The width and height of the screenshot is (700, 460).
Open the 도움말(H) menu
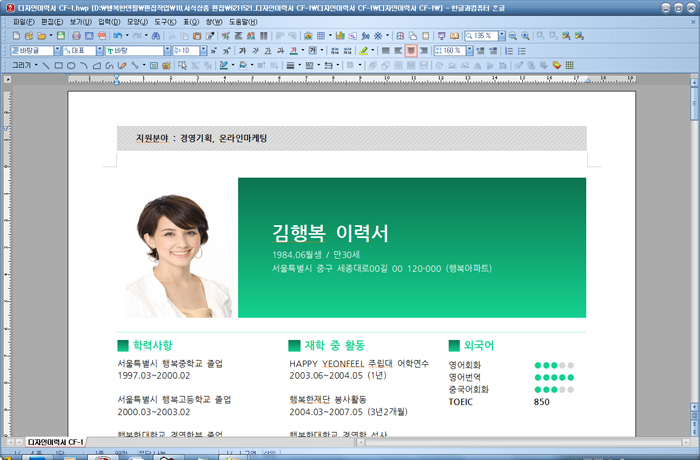point(243,22)
